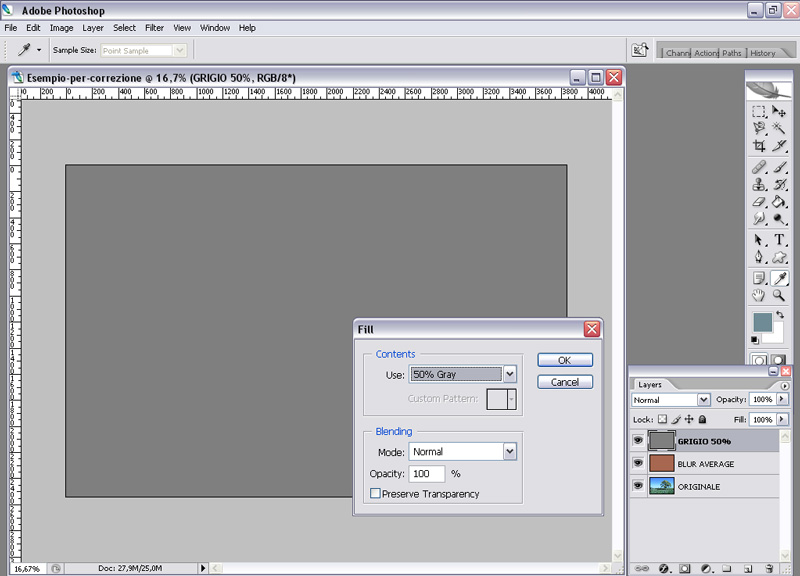Click the Opacity field in Fill dialog

click(x=427, y=474)
